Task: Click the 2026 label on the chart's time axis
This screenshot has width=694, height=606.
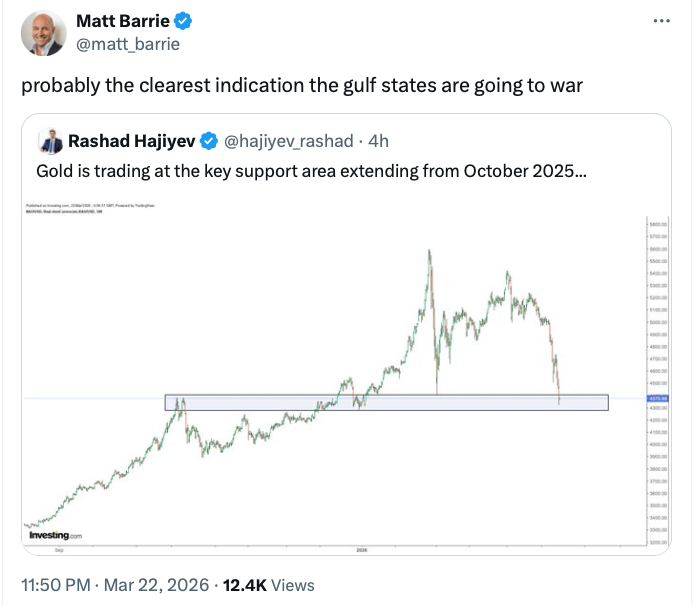Action: (x=362, y=550)
